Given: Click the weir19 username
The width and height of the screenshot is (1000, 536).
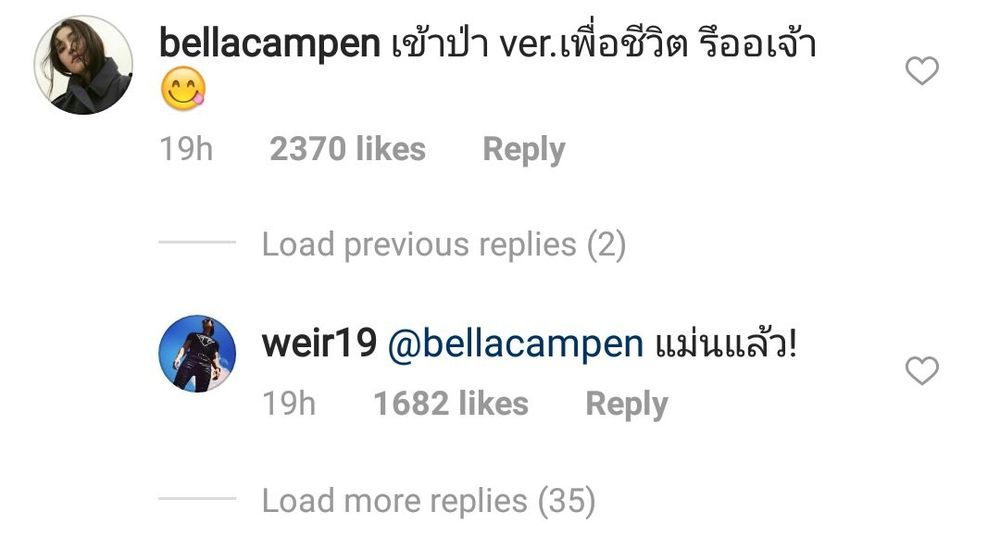Looking at the screenshot, I should (x=319, y=343).
